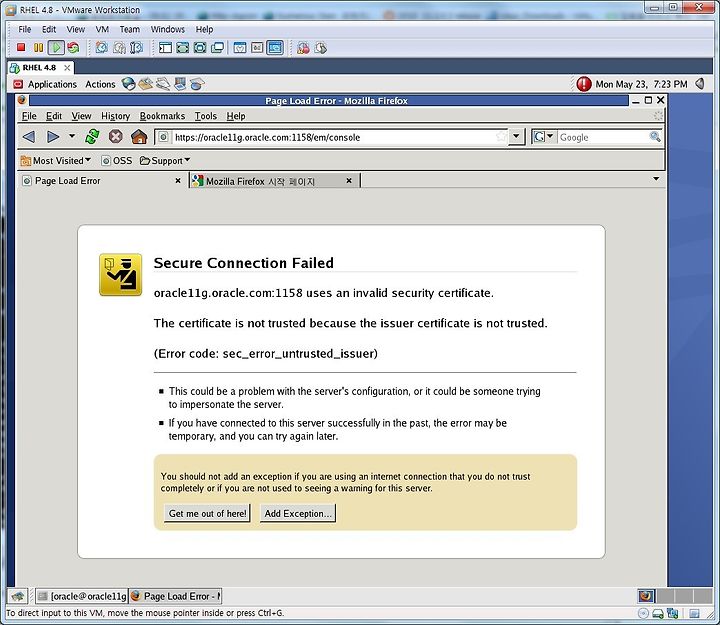Open the GNOME Applications menu

click(52, 84)
